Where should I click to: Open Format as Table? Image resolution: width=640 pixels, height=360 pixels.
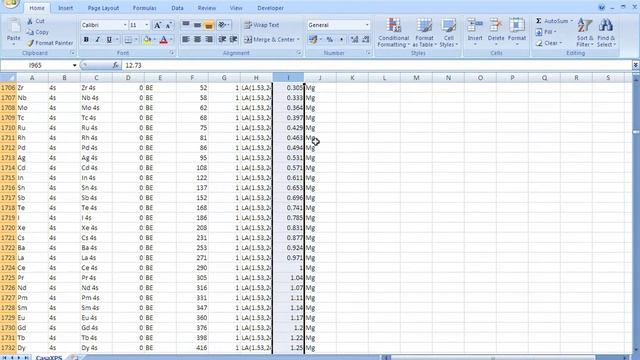424,33
